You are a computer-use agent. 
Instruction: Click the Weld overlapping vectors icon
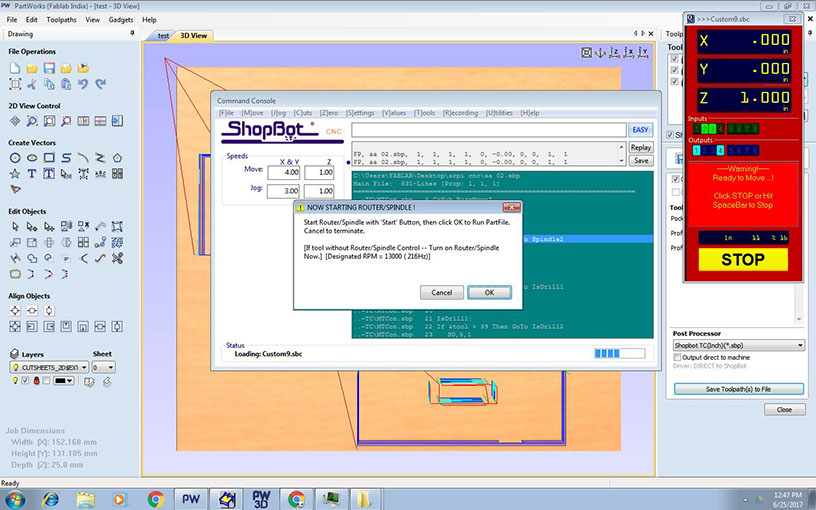tap(32, 258)
